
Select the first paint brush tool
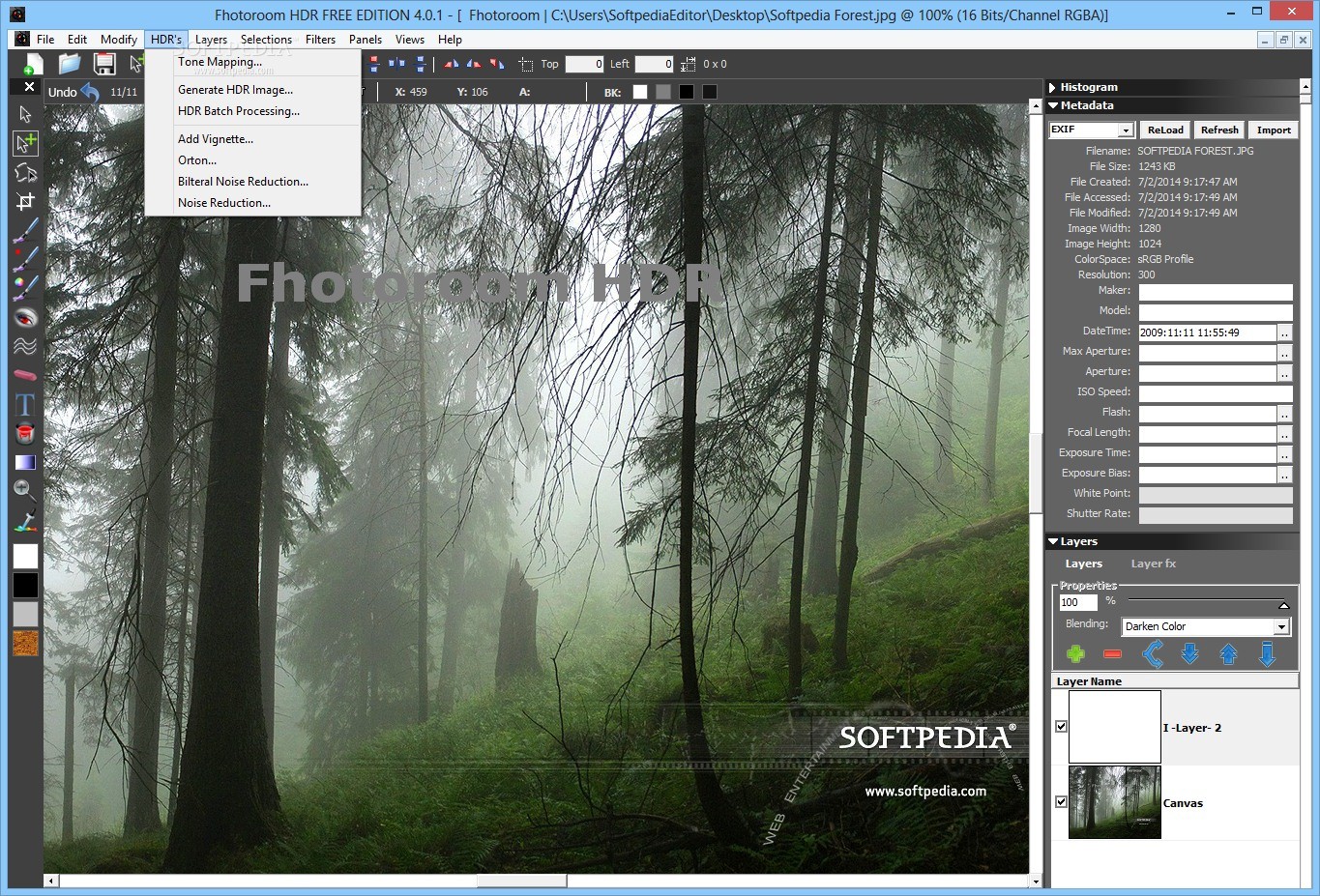click(x=25, y=230)
